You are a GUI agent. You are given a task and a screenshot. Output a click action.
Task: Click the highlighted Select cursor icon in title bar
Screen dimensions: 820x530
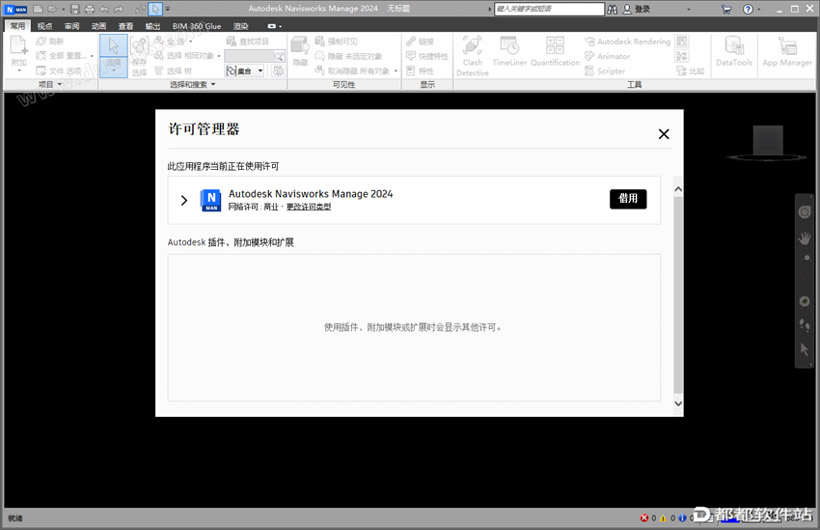tap(155, 9)
